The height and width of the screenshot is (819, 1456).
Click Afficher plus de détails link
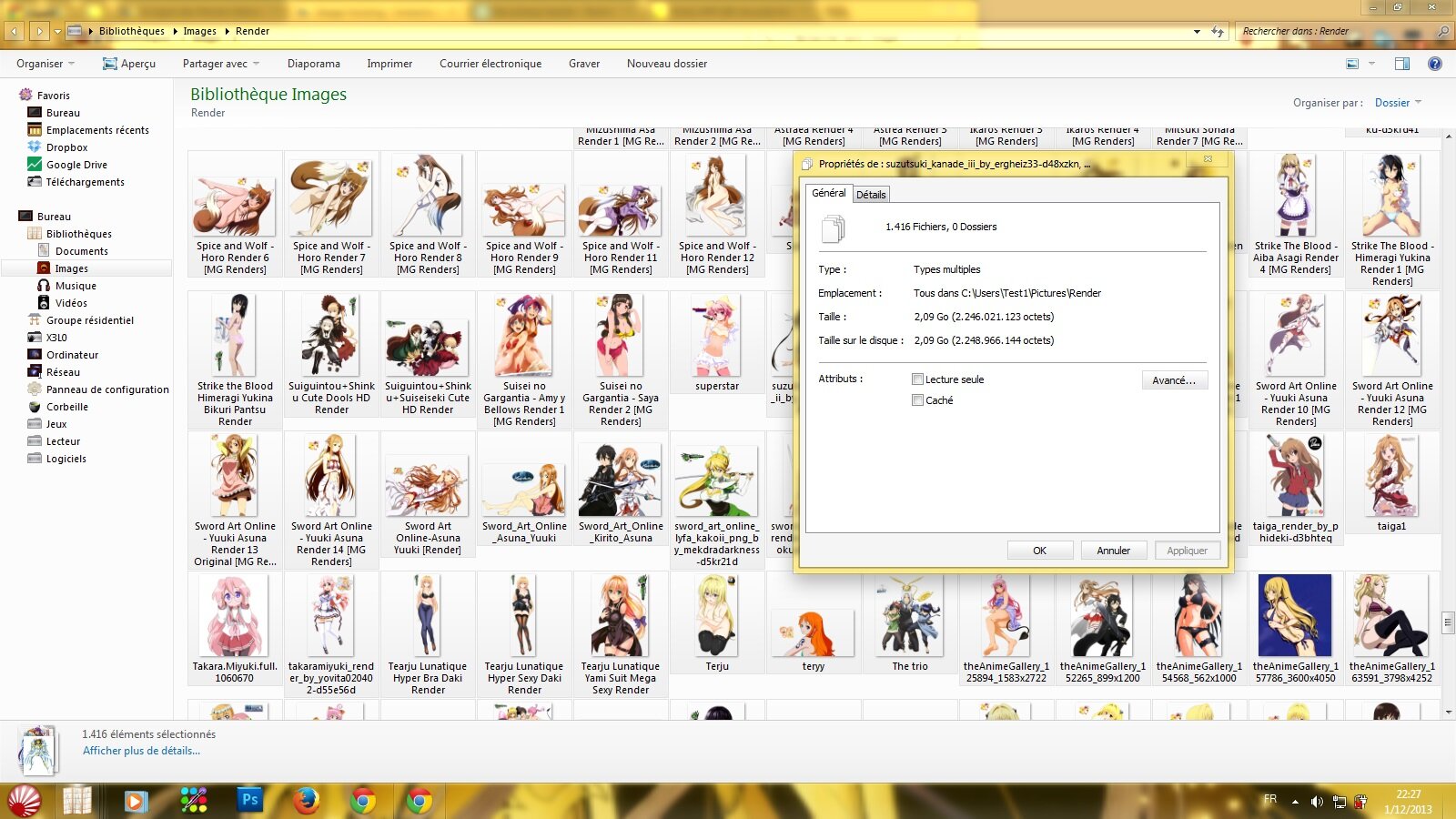141,752
